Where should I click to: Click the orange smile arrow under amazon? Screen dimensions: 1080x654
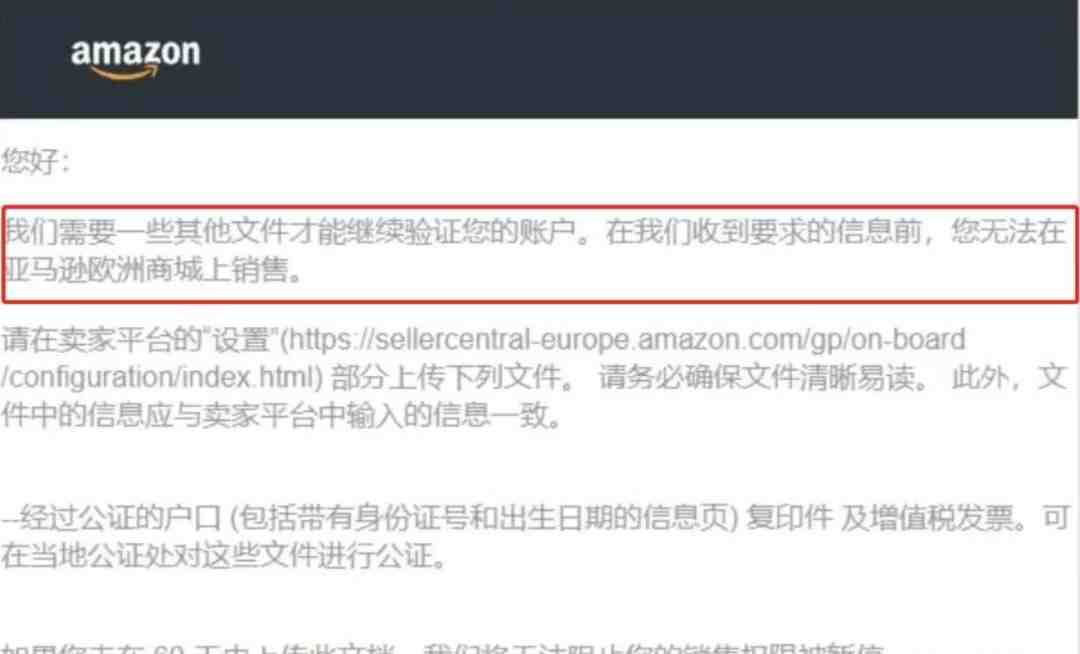tap(125, 73)
